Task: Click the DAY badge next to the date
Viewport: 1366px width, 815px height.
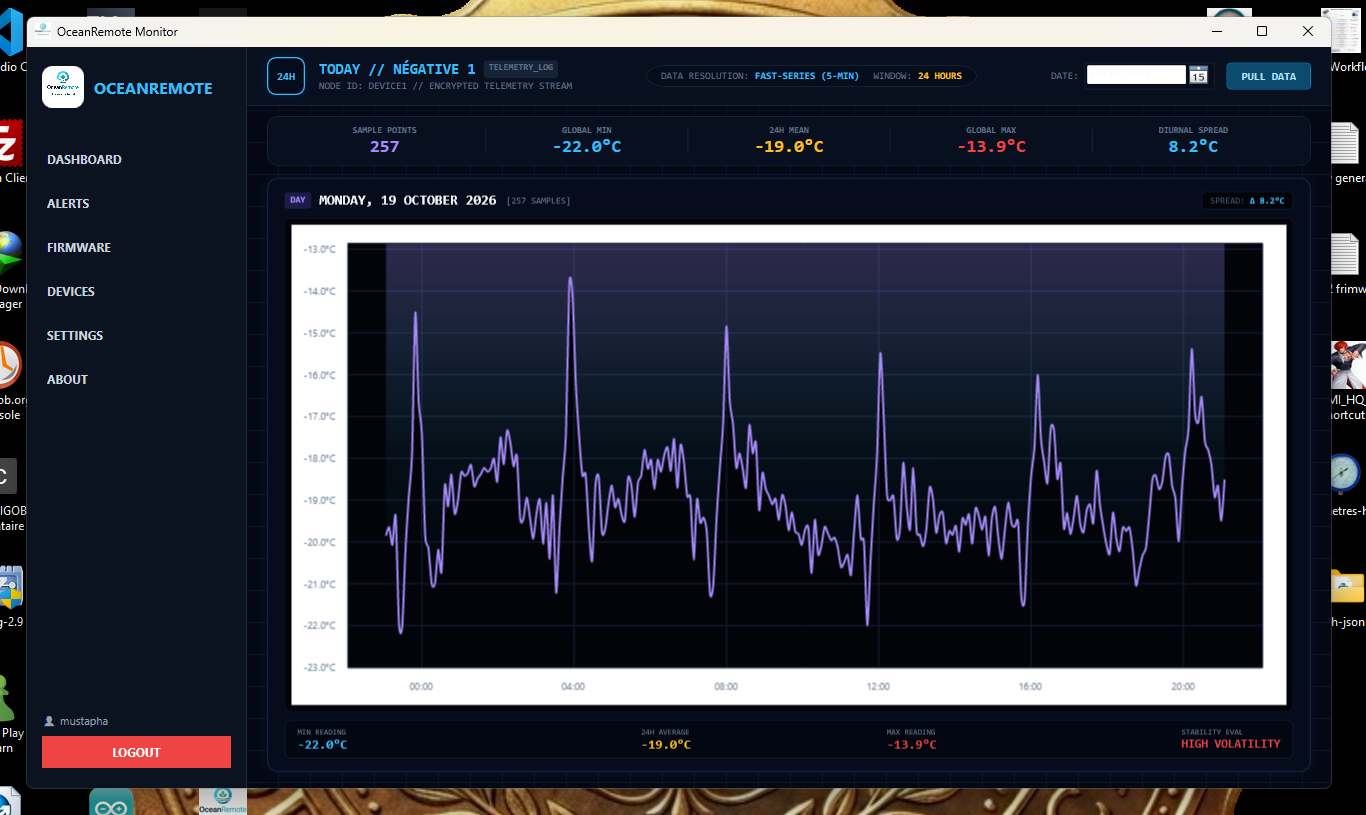Action: (298, 200)
